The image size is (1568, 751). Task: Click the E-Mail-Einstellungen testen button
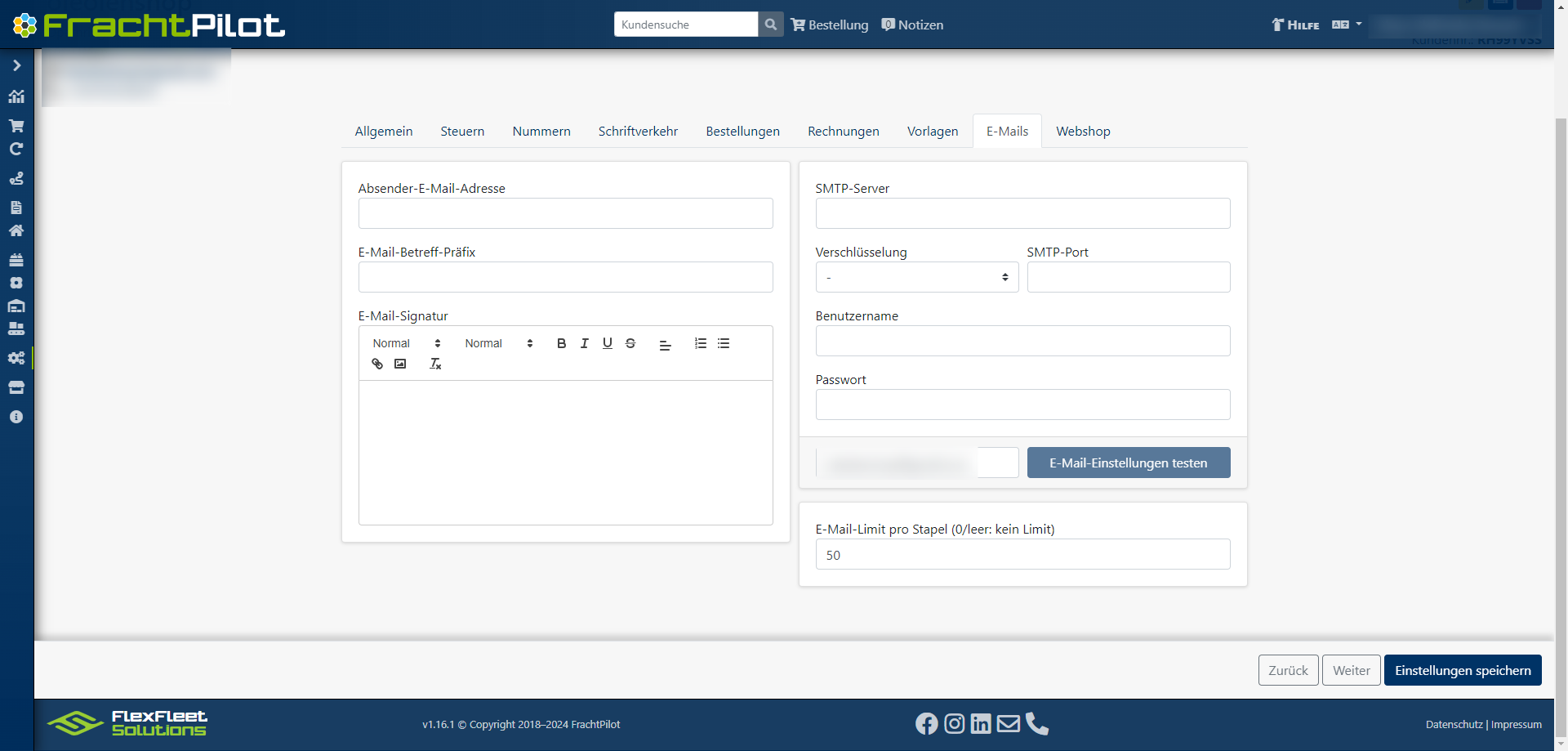point(1129,463)
